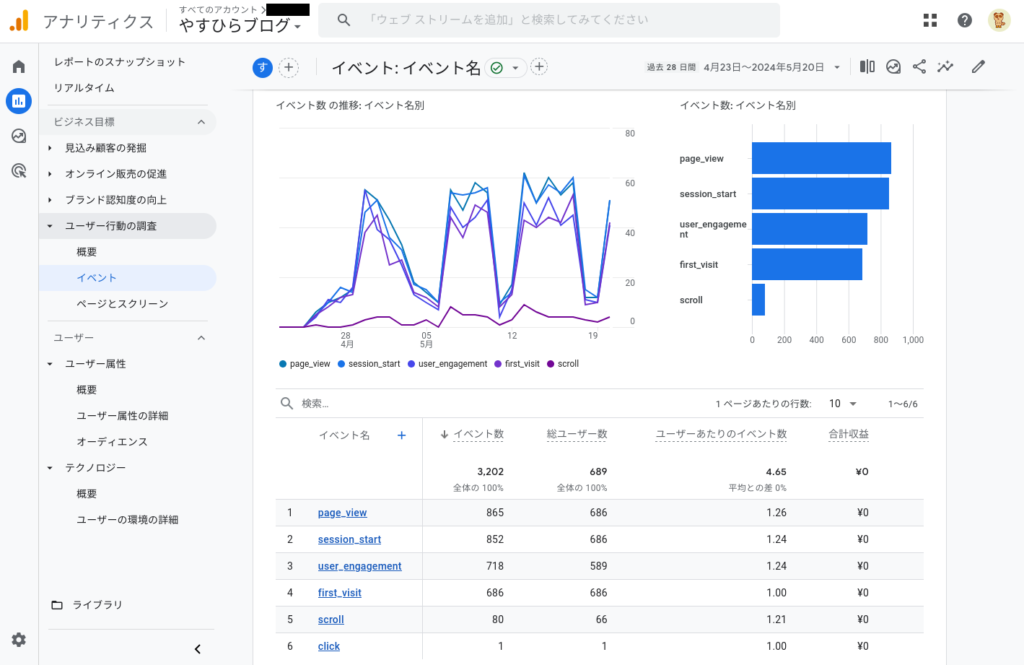Click the compare data icon
The width and height of the screenshot is (1024, 665).
click(867, 67)
